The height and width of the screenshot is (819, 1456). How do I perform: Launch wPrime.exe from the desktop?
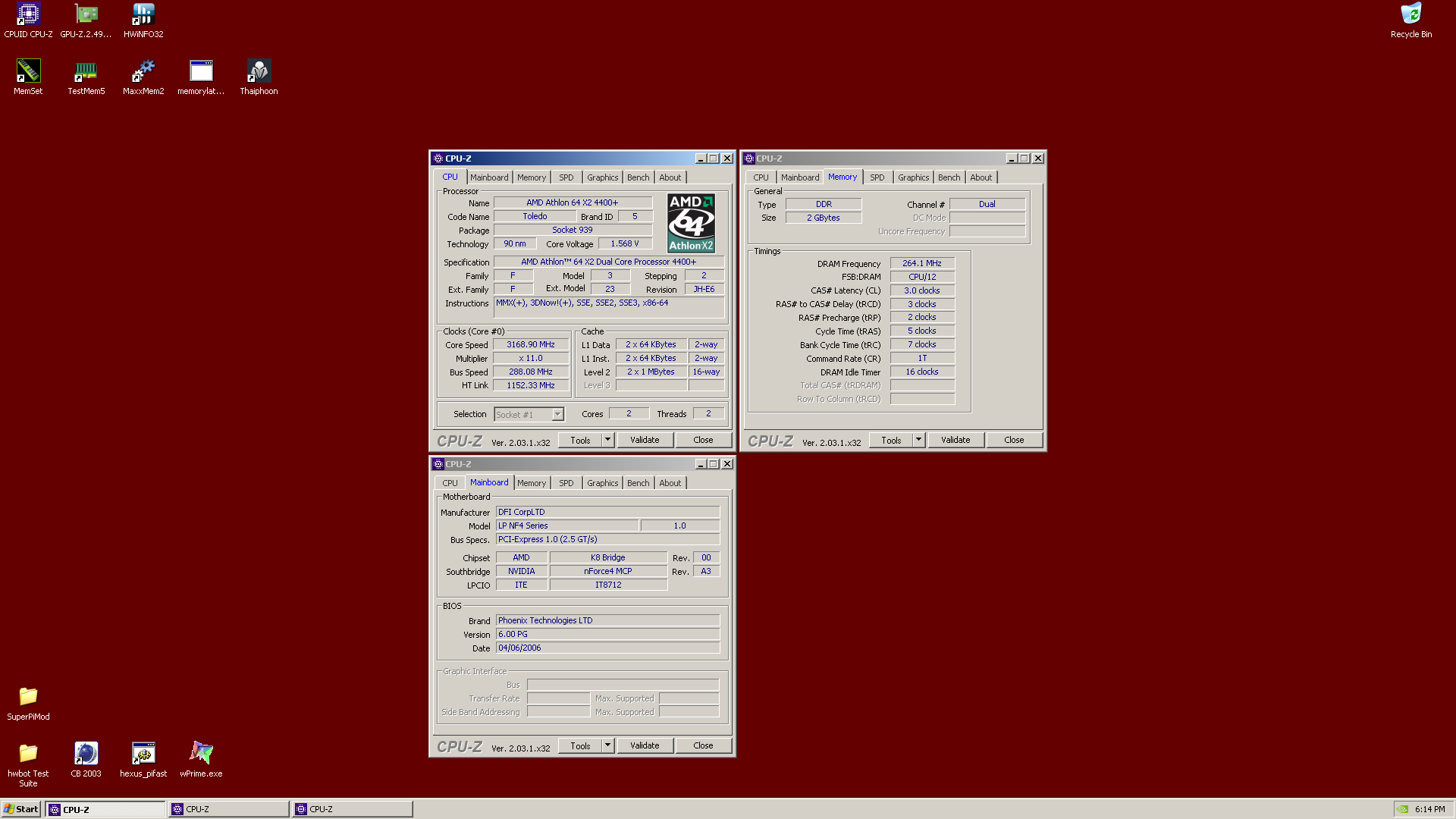[x=201, y=760]
